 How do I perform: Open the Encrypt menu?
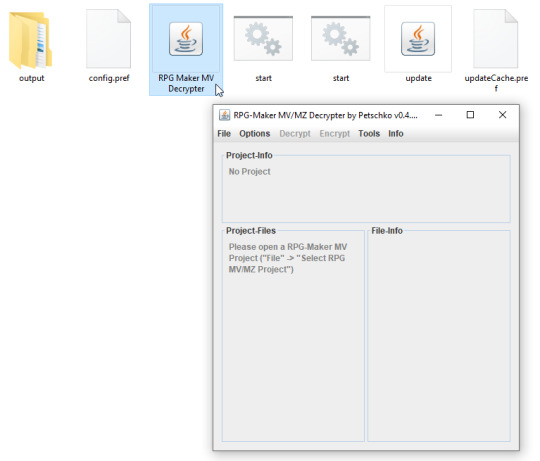click(x=334, y=134)
